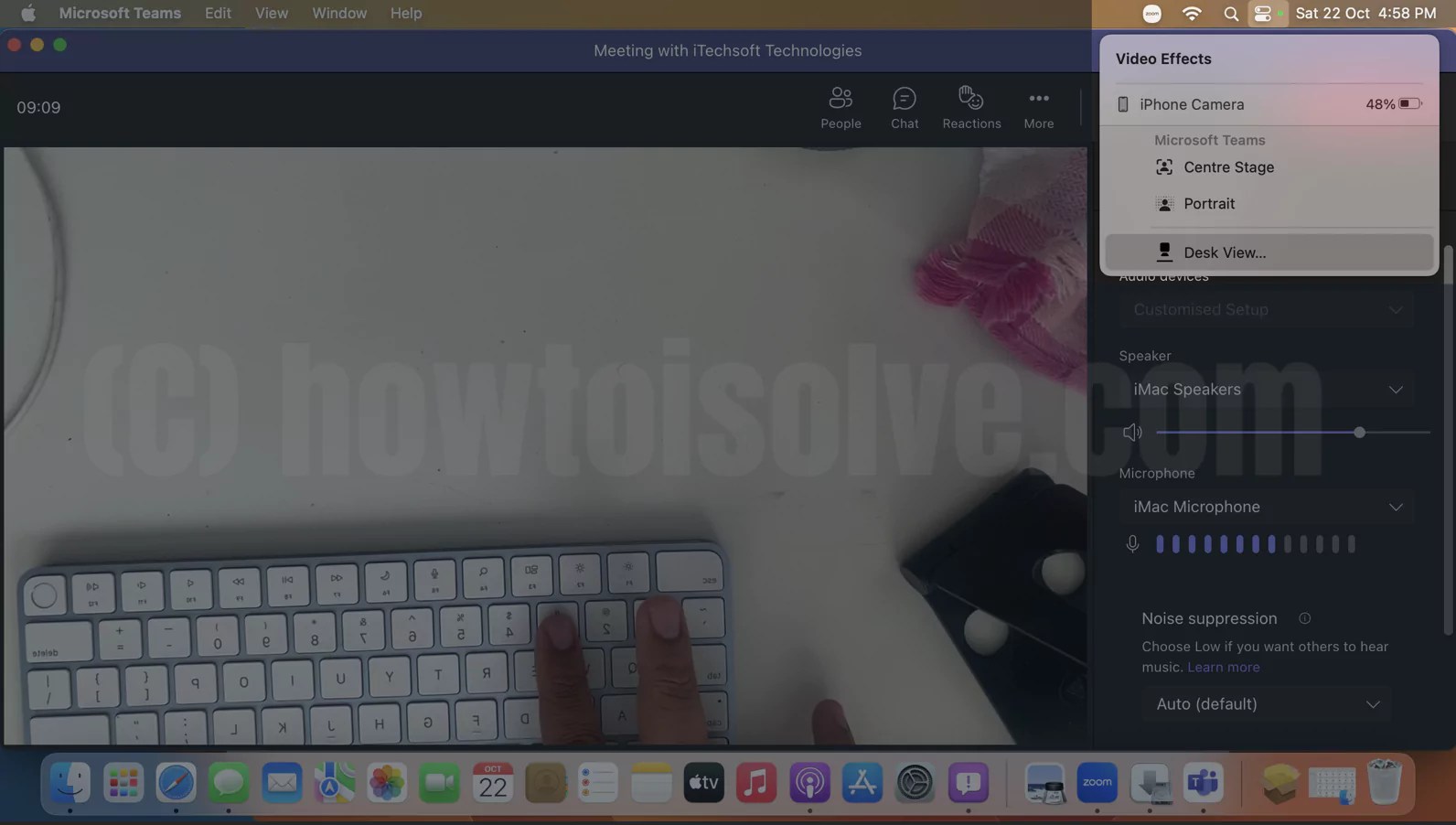This screenshot has width=1456, height=825.
Task: Follow the Learn more link
Action: click(1223, 668)
